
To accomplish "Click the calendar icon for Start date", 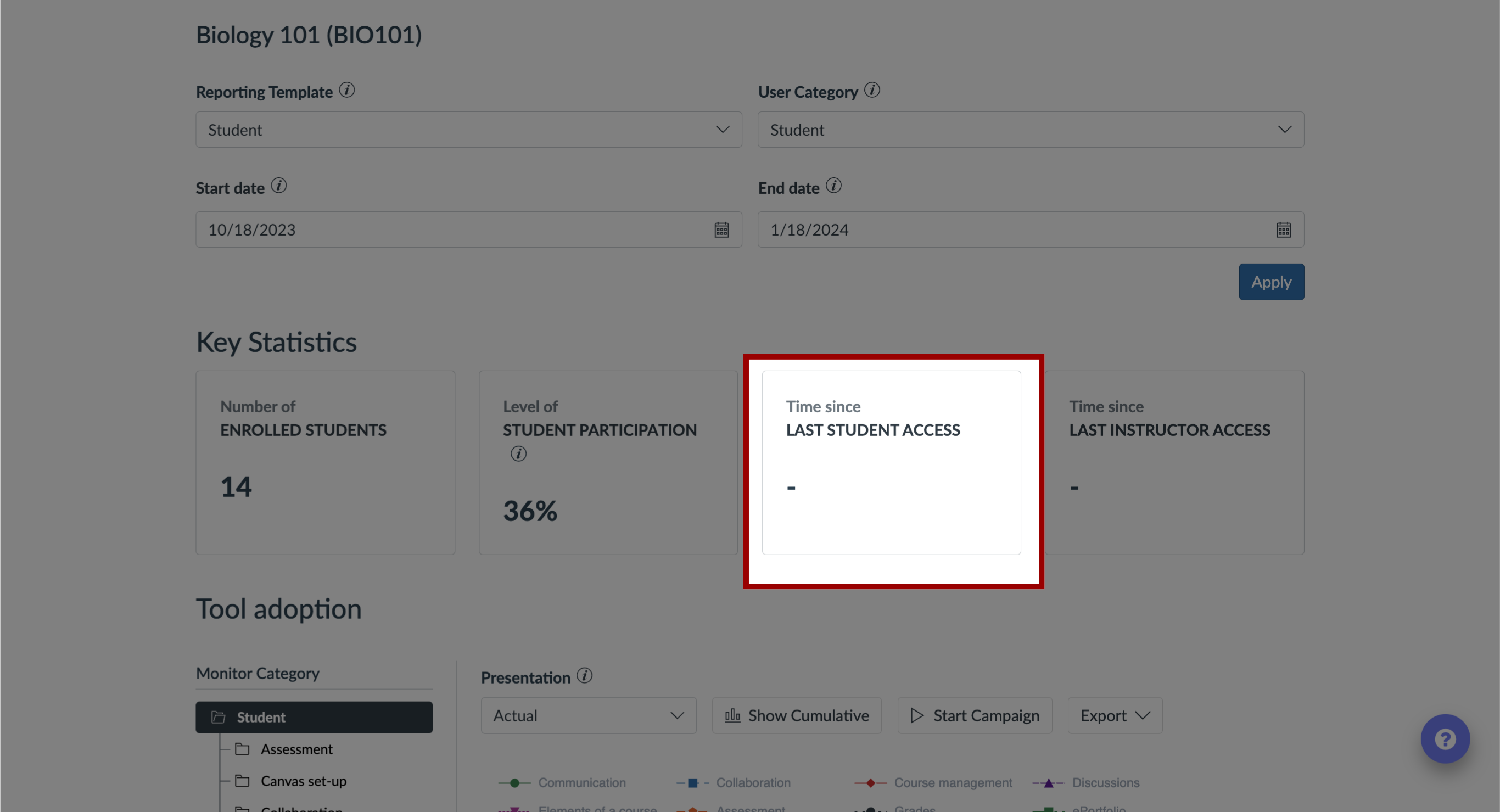I will coord(721,229).
